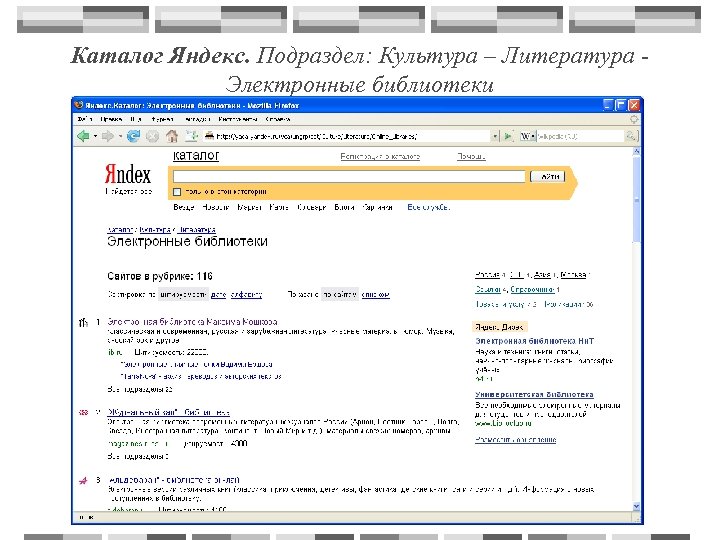Screen dimensions: 720x540
Task: Click the 'Все службы' link
Action: coord(428,208)
